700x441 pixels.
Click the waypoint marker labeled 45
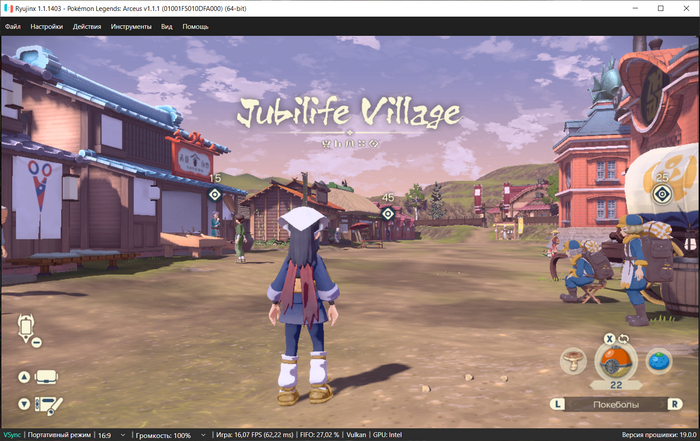coord(388,214)
